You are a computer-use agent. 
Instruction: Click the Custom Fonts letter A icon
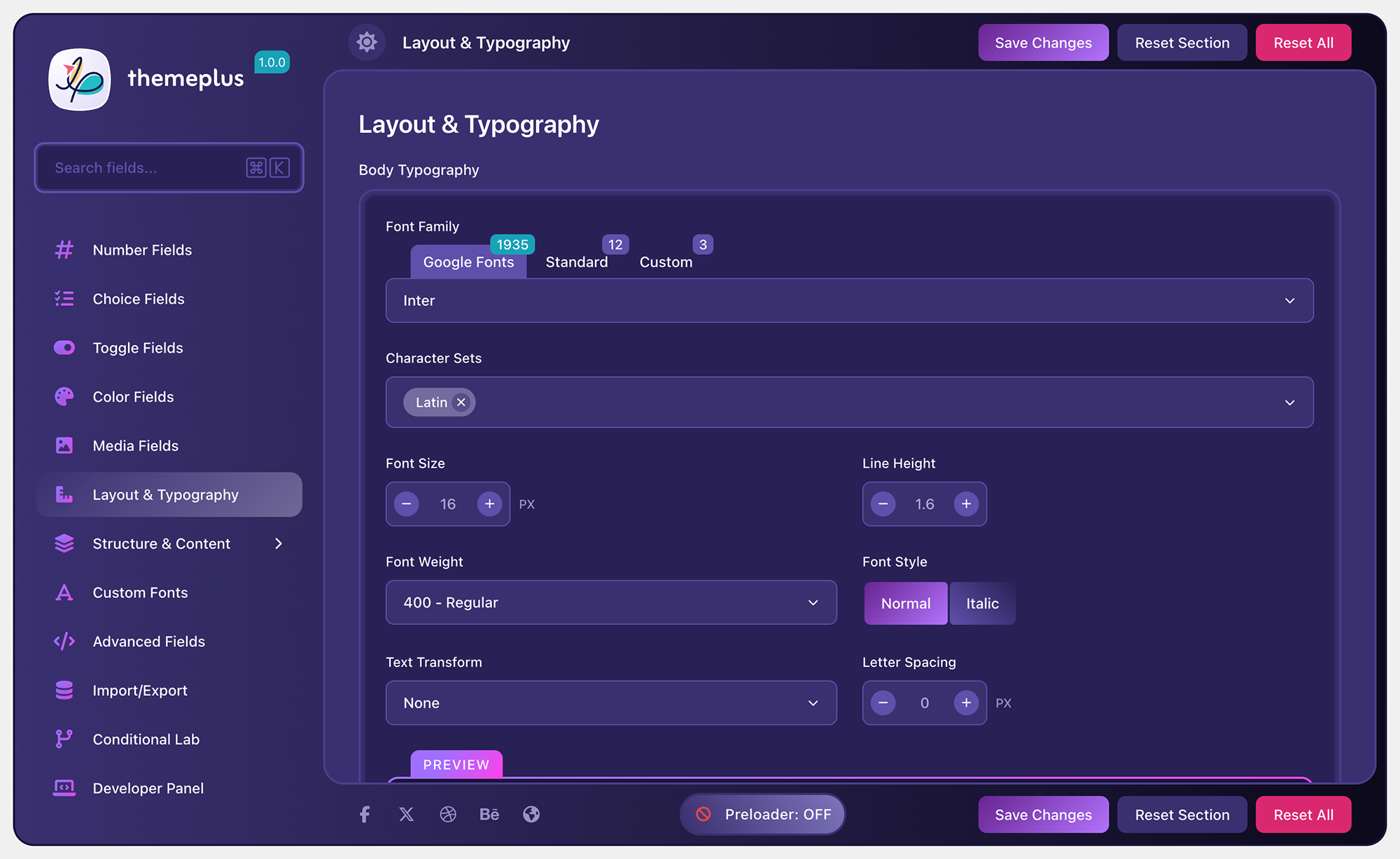(64, 593)
